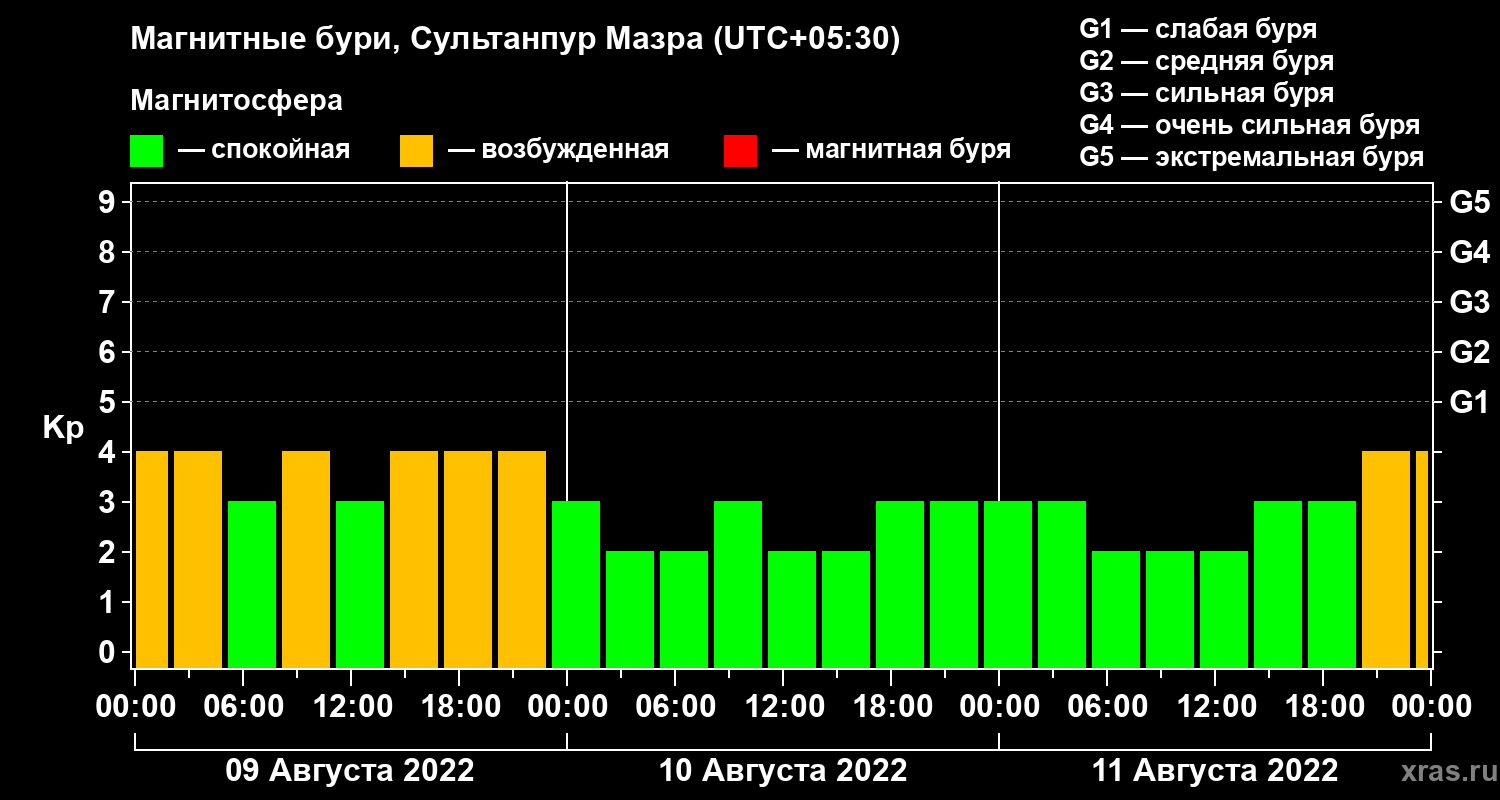
Task: Click the right-axis 'G5' label beside the plot
Action: coord(1470,202)
